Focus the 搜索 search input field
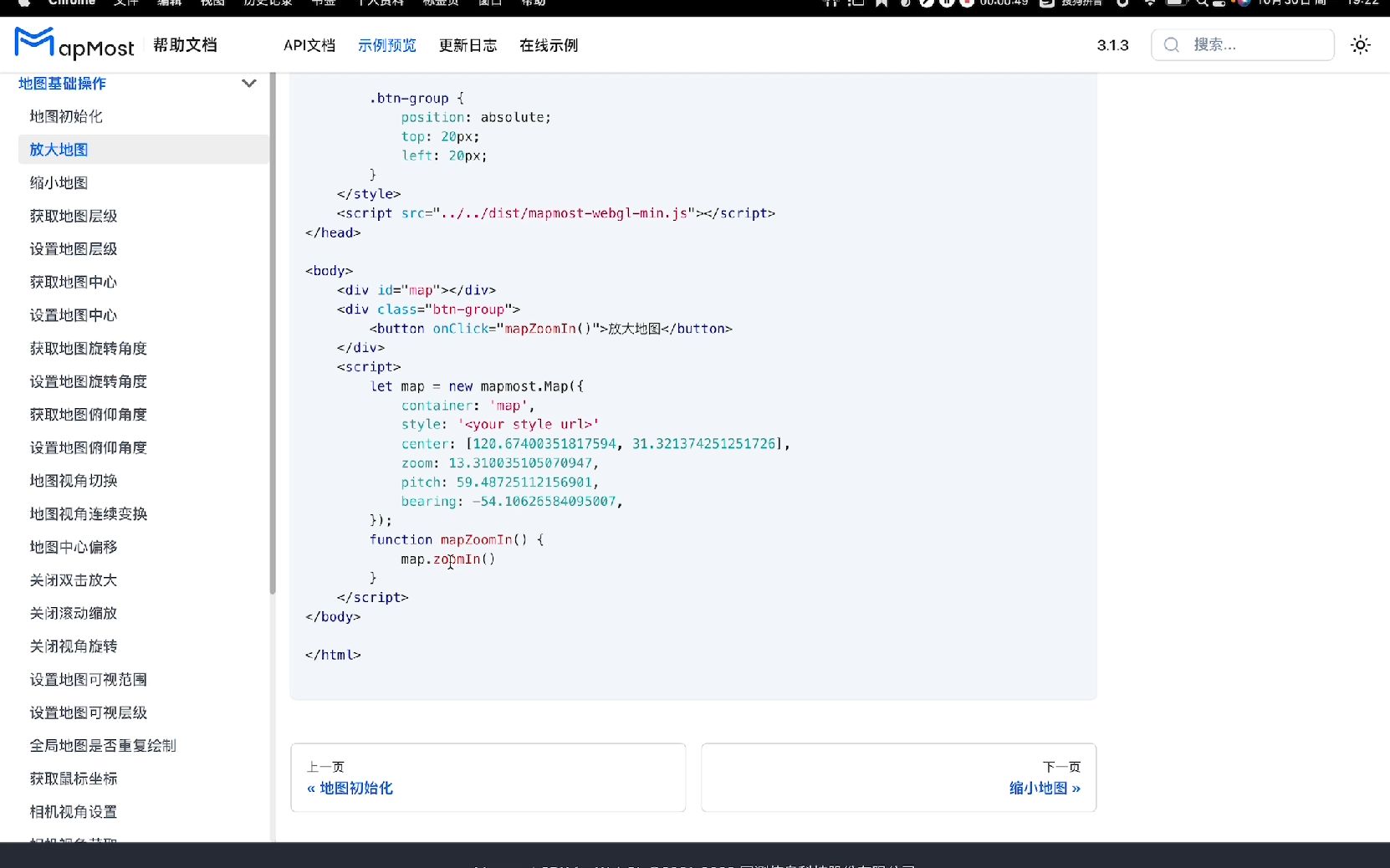Viewport: 1390px width, 868px height. click(x=1242, y=45)
